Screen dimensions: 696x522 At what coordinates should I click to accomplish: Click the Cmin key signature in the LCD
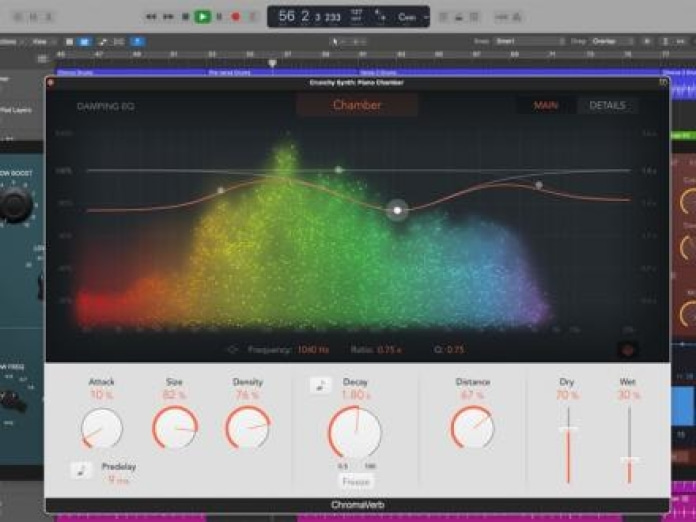407,17
